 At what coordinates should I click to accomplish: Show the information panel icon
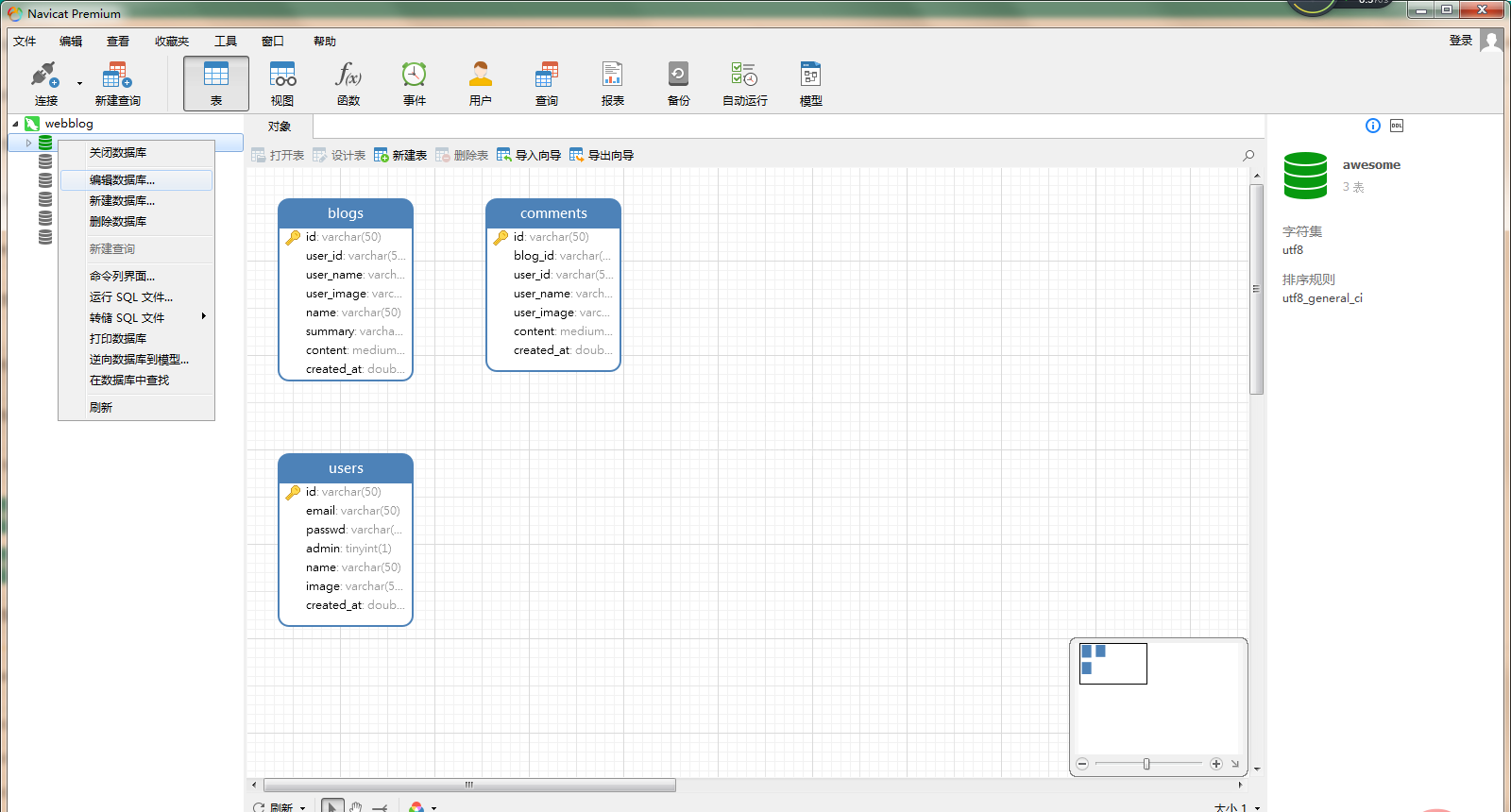coord(1373,126)
